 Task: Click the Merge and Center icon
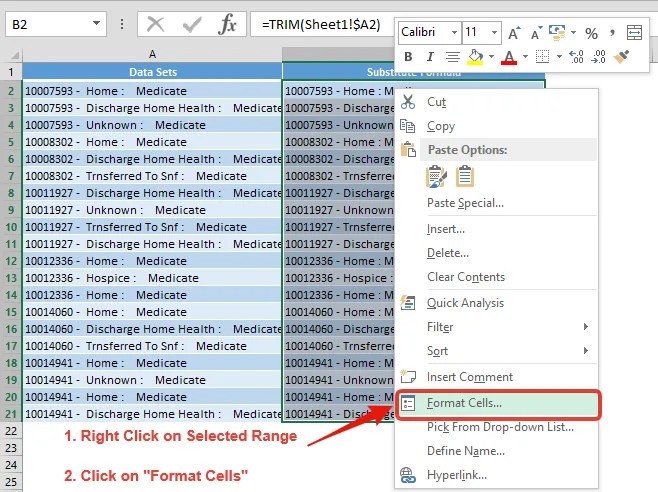coord(634,33)
